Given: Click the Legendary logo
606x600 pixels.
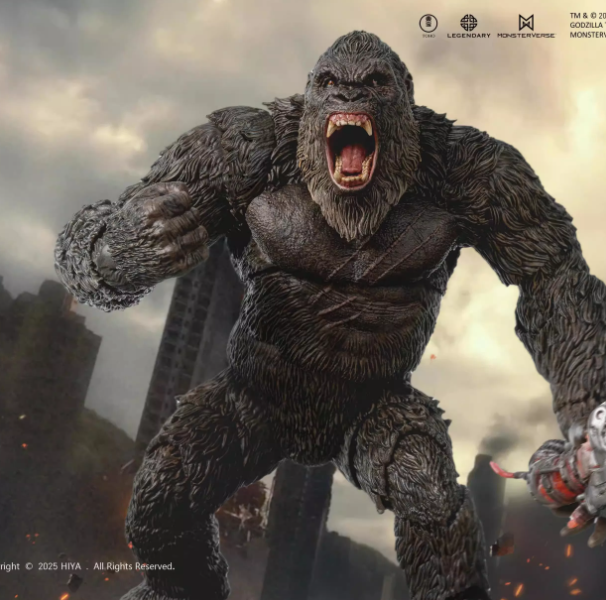Looking at the screenshot, I should click(x=468, y=26).
